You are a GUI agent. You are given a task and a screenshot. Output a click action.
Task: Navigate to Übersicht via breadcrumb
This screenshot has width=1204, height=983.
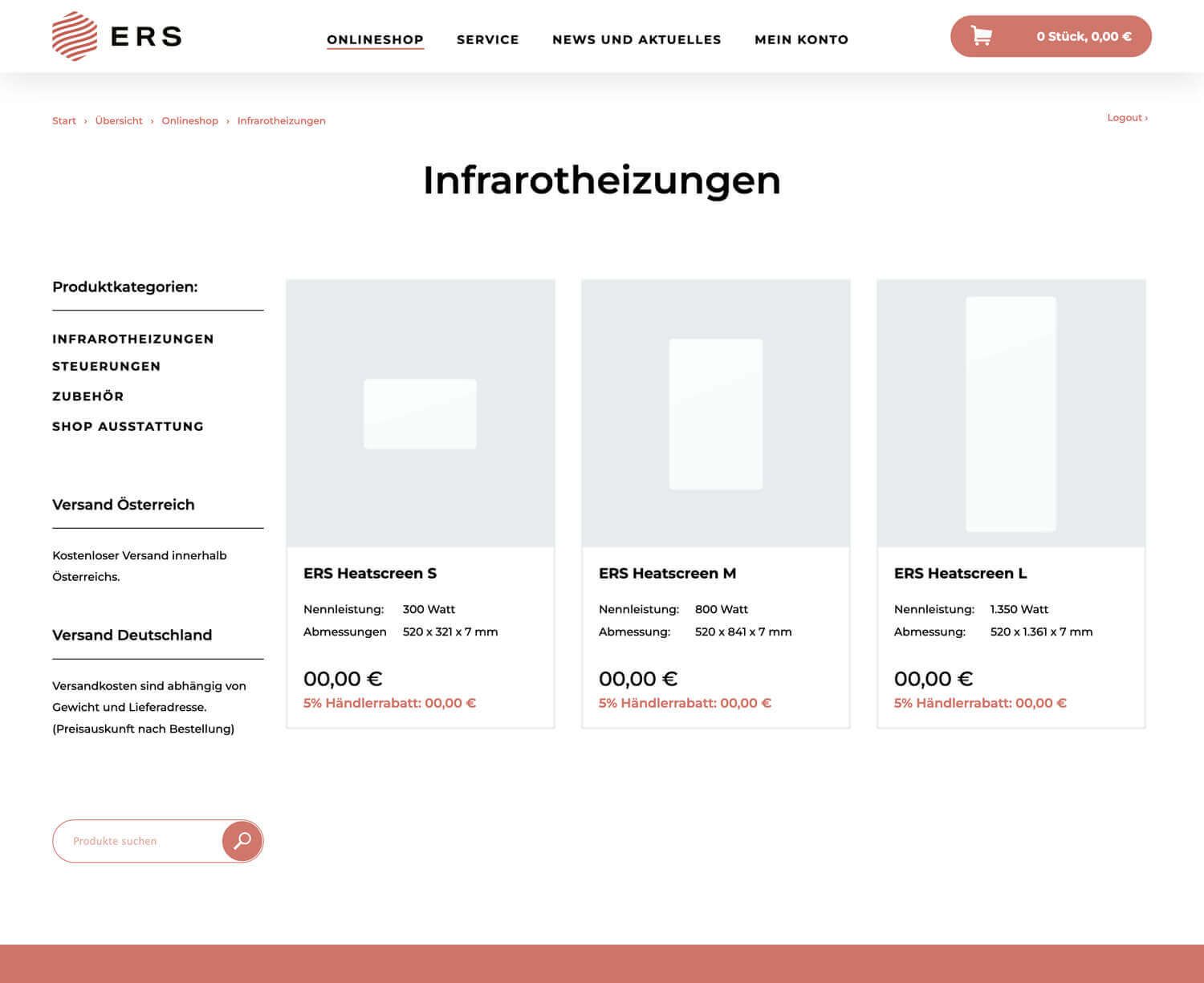(118, 120)
